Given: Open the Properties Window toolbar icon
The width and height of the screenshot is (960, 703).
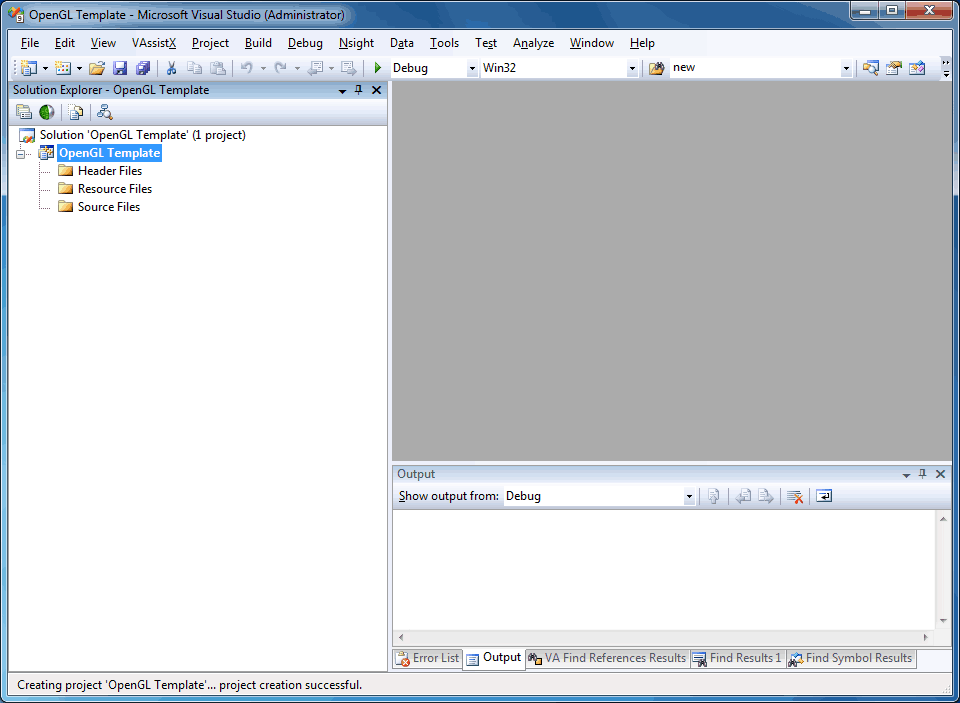Looking at the screenshot, I should (x=894, y=68).
